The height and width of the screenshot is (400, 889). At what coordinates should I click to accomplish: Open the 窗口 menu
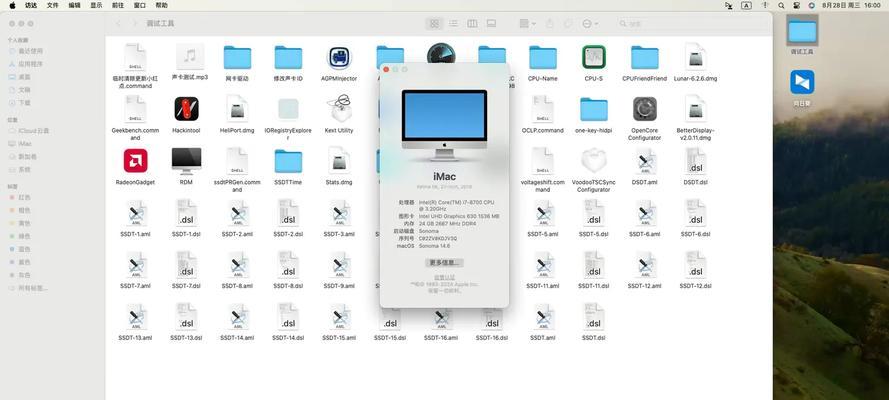(139, 5)
